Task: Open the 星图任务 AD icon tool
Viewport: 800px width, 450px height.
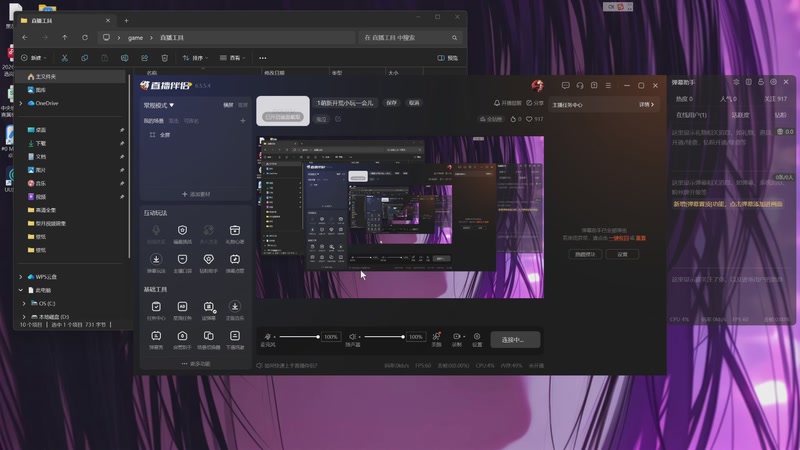Action: (x=182, y=310)
